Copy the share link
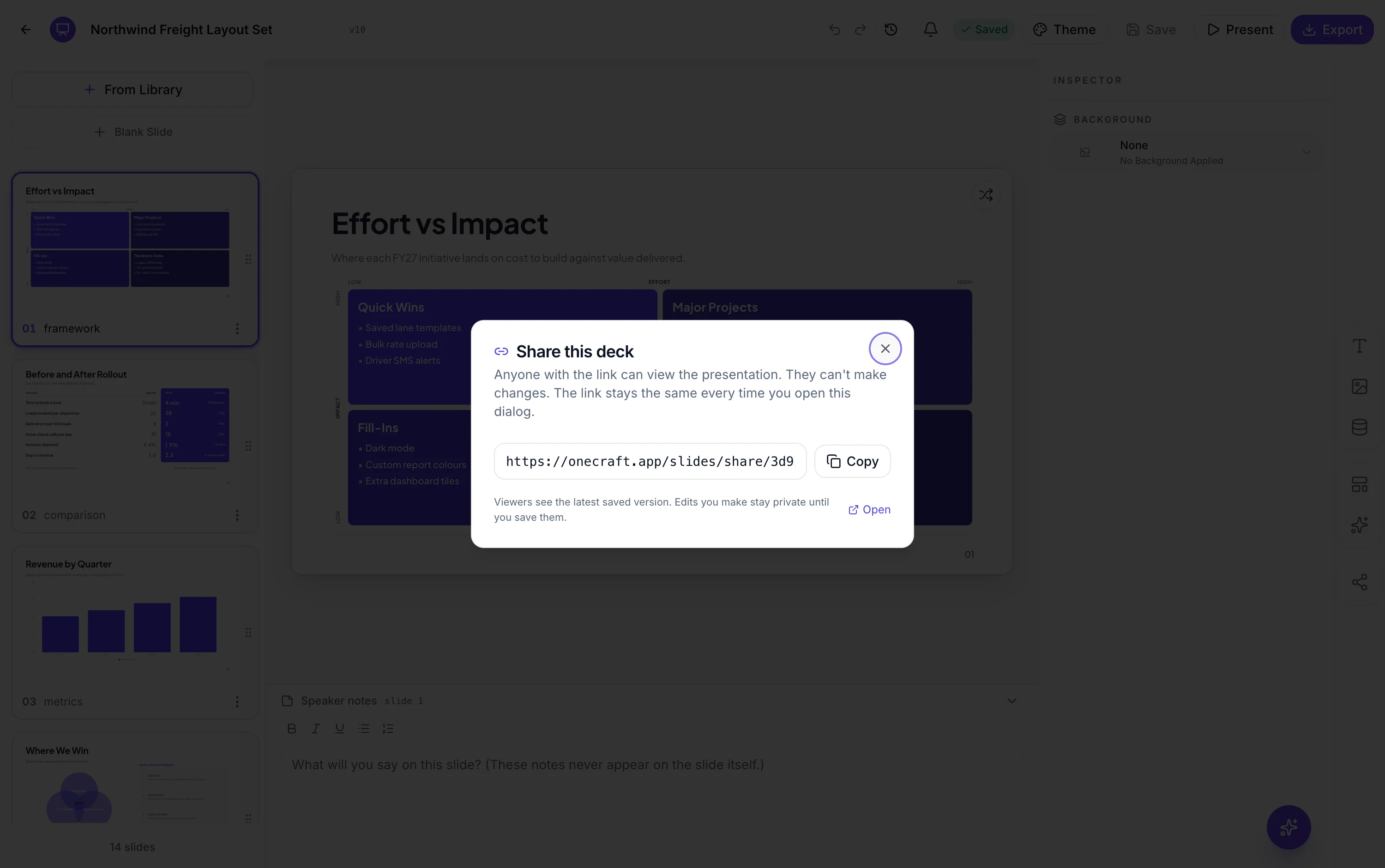This screenshot has width=1385, height=868. tap(852, 461)
